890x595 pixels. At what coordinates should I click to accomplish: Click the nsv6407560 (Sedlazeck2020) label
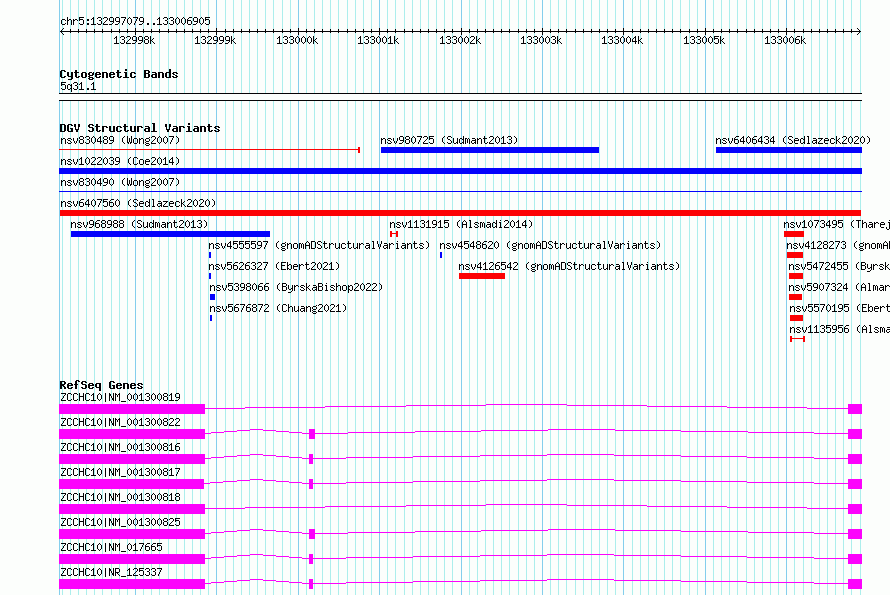(138, 203)
